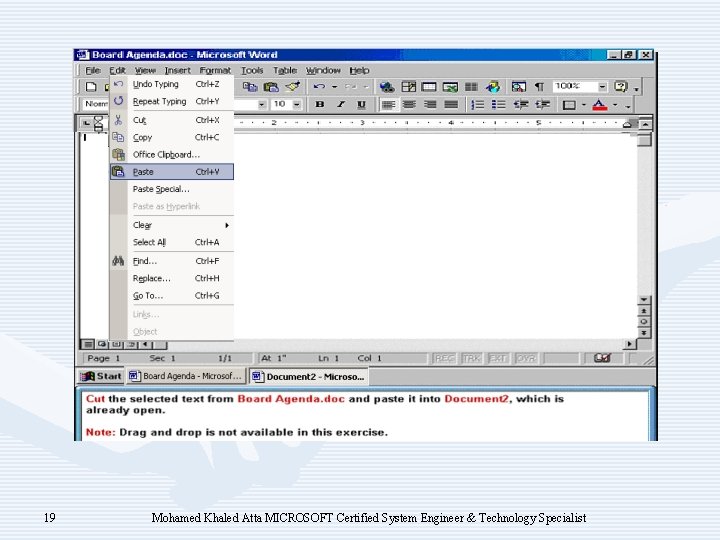Viewport: 720px width, 540px height.
Task: Toggle REC indicator in status bar
Action: [444, 358]
